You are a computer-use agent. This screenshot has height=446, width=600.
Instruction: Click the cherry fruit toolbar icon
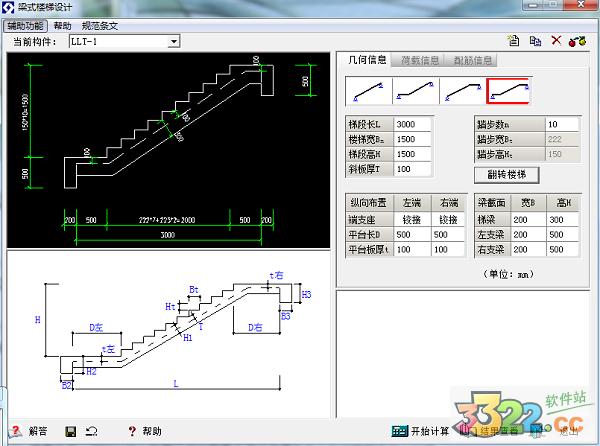(577, 41)
